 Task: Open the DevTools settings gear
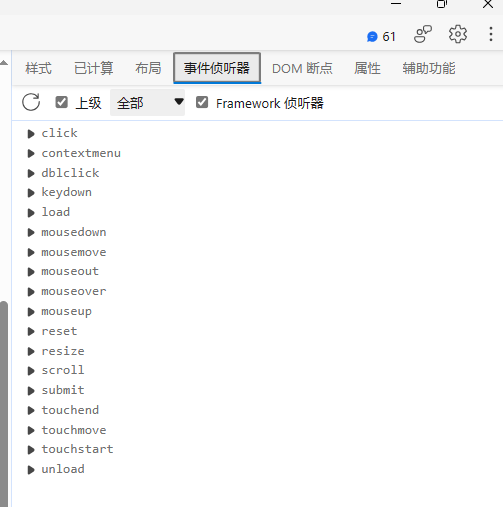(x=458, y=34)
